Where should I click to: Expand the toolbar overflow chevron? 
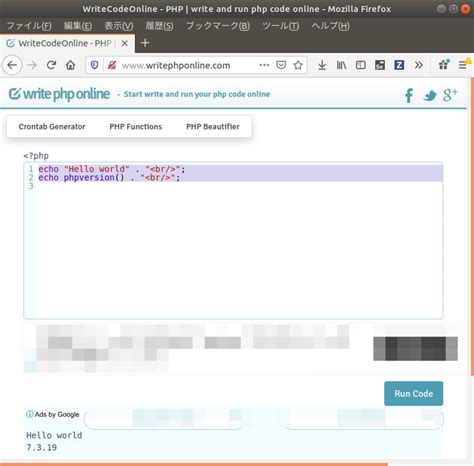click(419, 65)
